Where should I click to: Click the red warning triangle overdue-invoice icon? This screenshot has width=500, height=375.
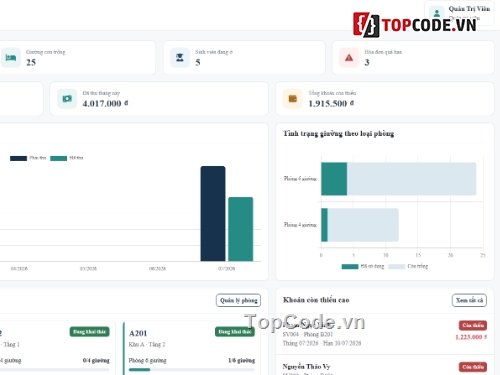pos(349,58)
